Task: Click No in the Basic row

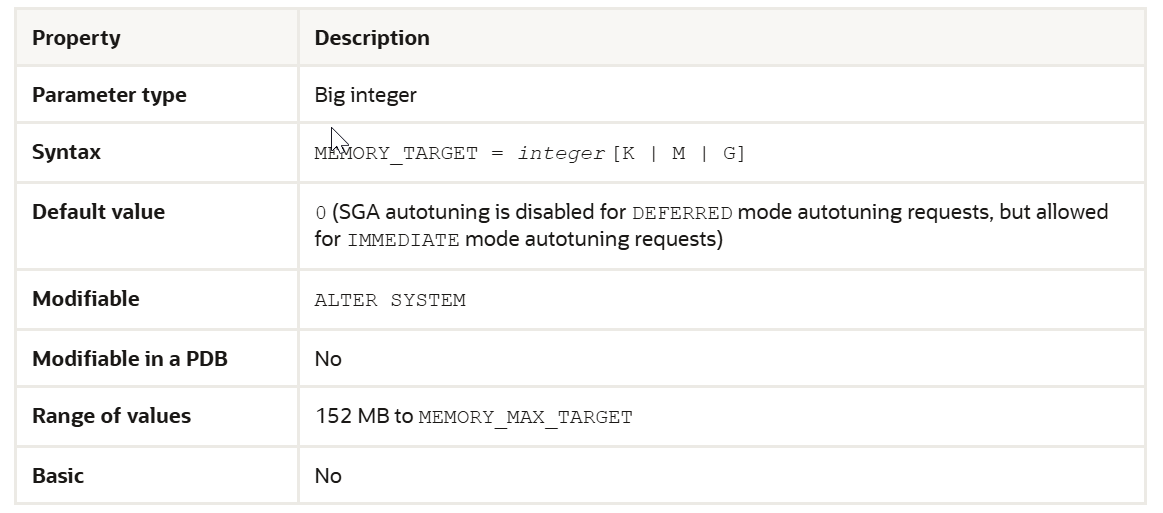Action: coord(328,475)
